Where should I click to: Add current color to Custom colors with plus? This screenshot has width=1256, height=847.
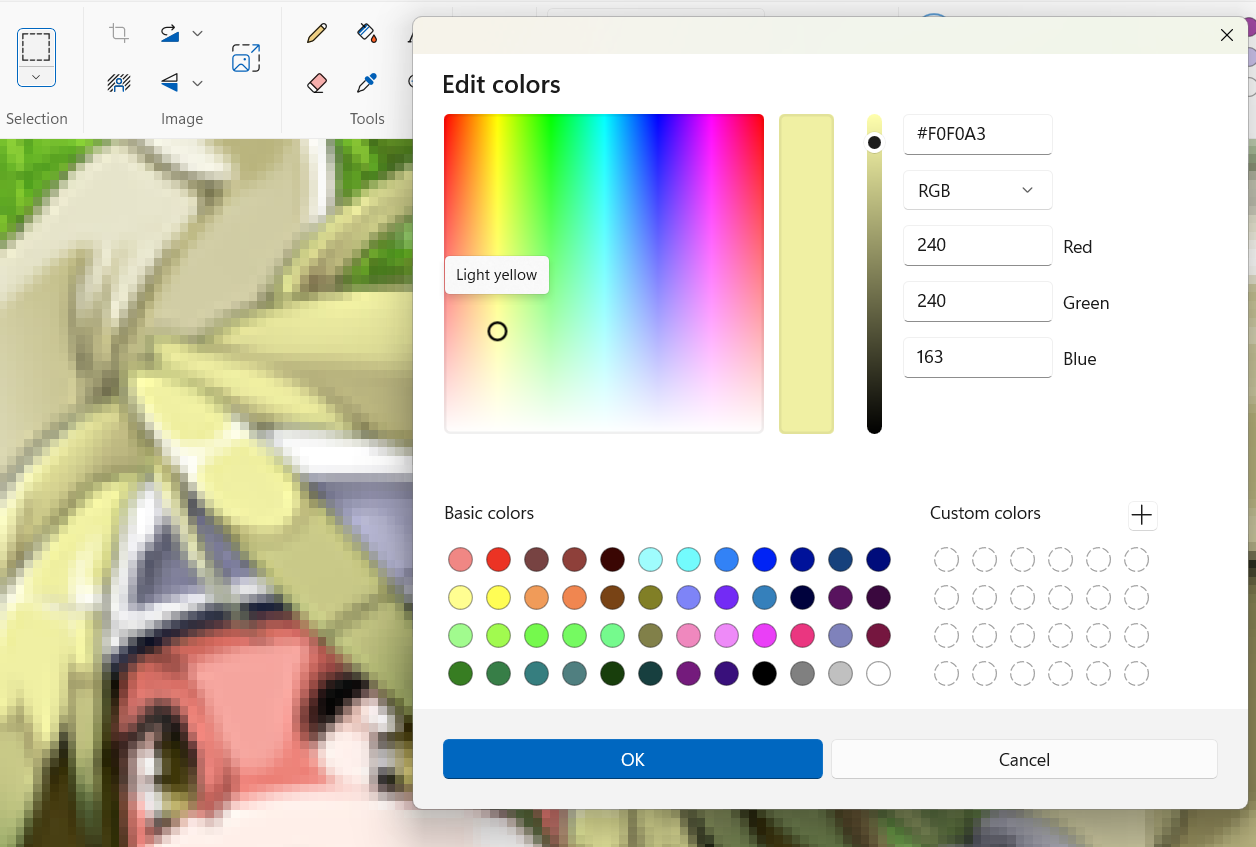(x=1142, y=516)
